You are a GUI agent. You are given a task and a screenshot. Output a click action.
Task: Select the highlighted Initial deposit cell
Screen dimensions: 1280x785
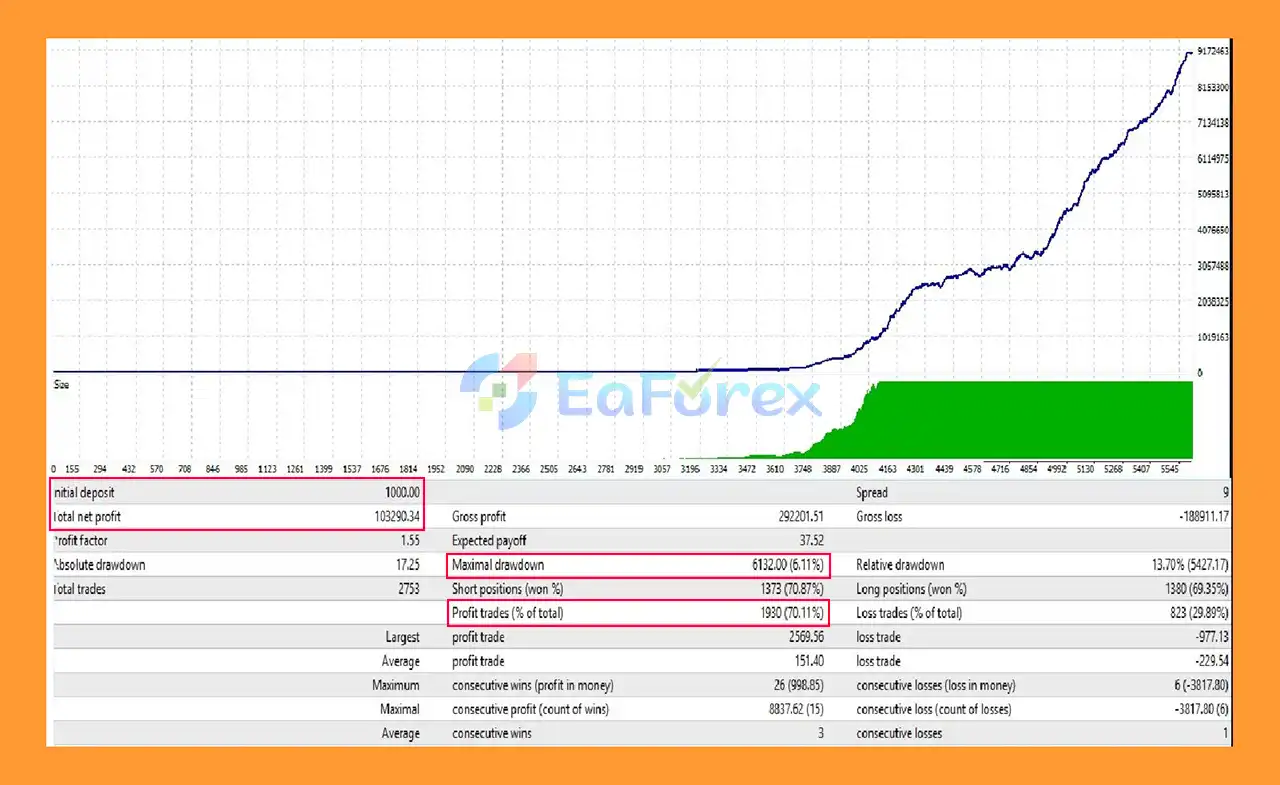[x=240, y=492]
